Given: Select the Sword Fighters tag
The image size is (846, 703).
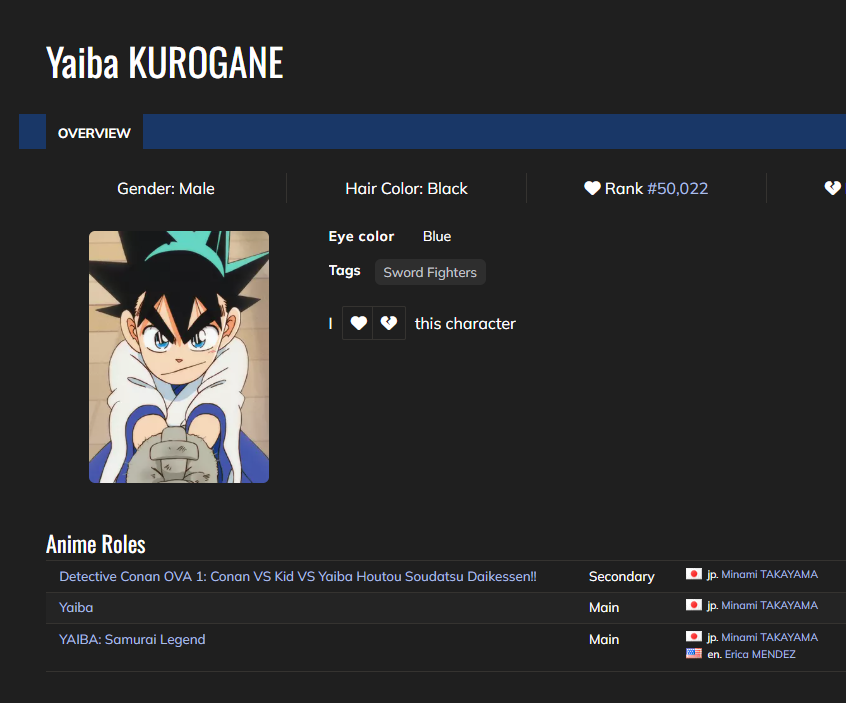Looking at the screenshot, I should [430, 272].
